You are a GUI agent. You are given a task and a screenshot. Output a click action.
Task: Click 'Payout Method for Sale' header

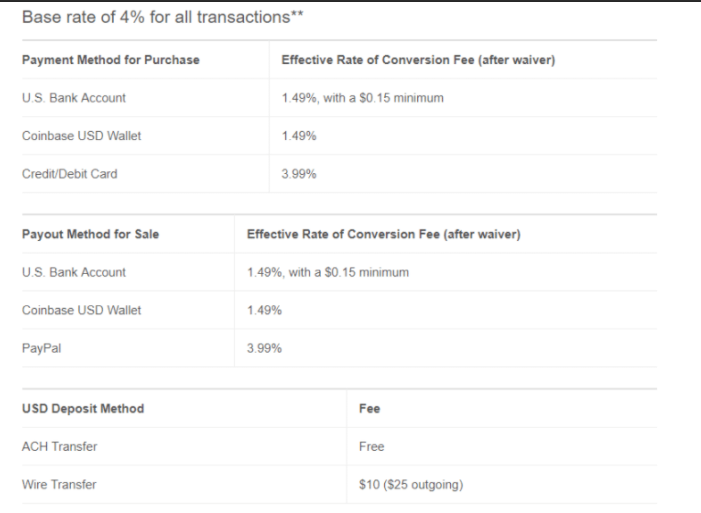pyautogui.click(x=90, y=234)
